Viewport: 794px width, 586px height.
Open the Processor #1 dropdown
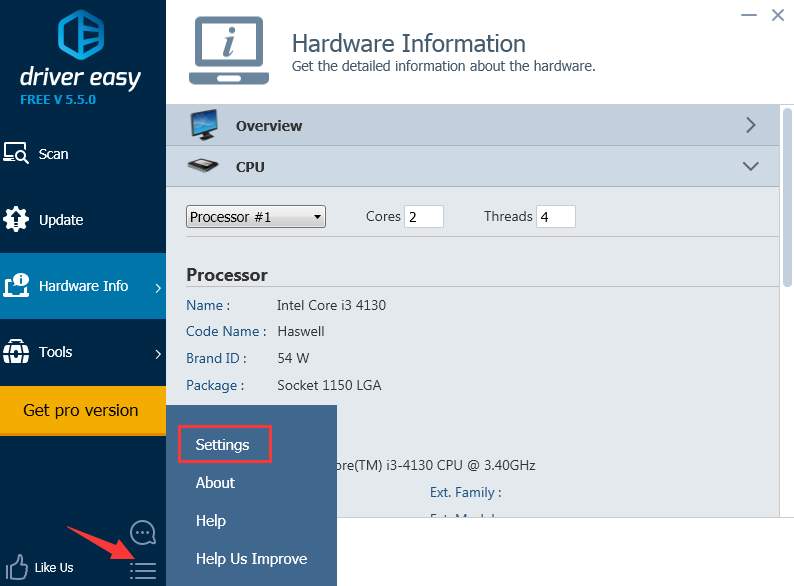pos(256,217)
